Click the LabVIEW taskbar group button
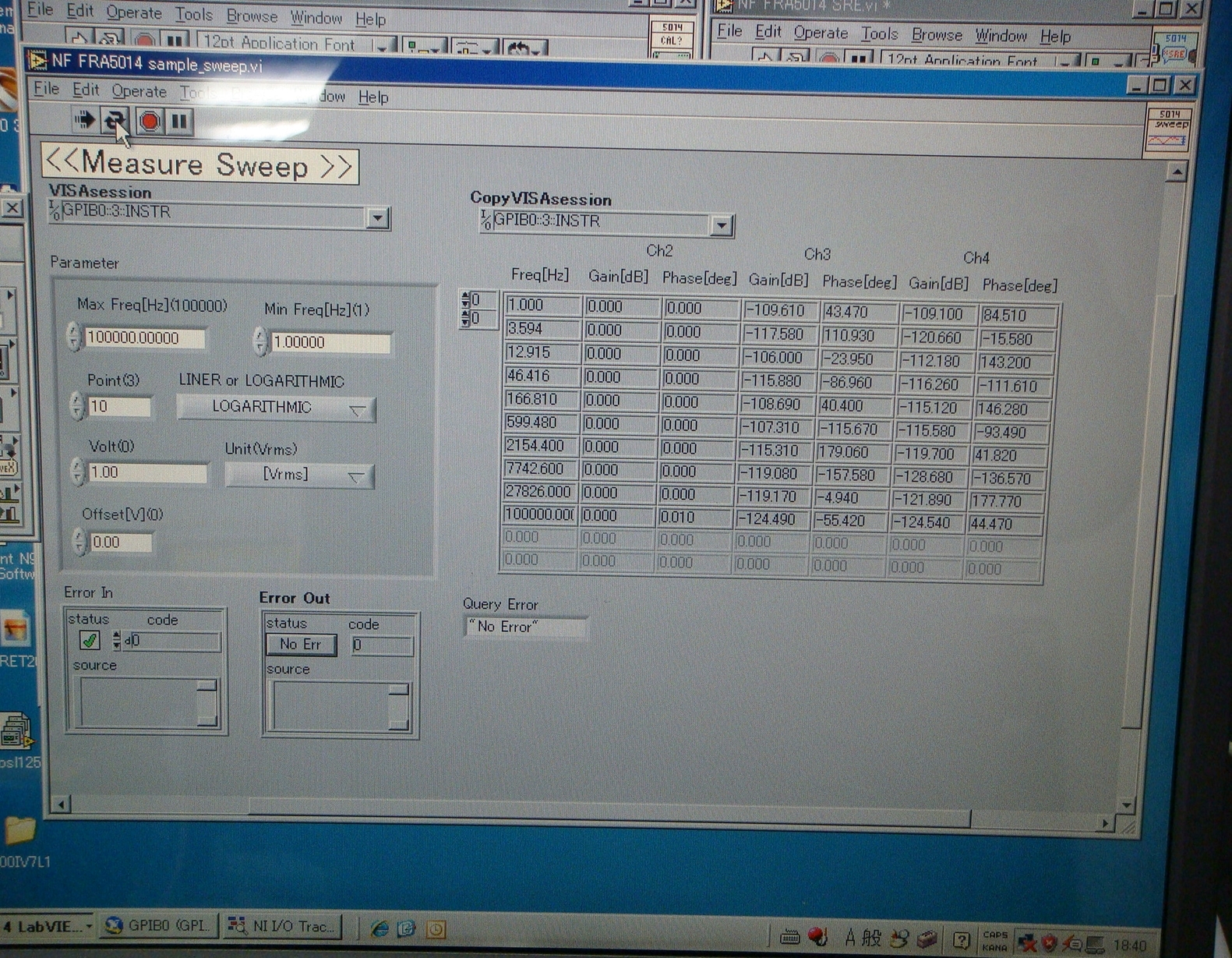Image resolution: width=1232 pixels, height=958 pixels. pyautogui.click(x=48, y=926)
